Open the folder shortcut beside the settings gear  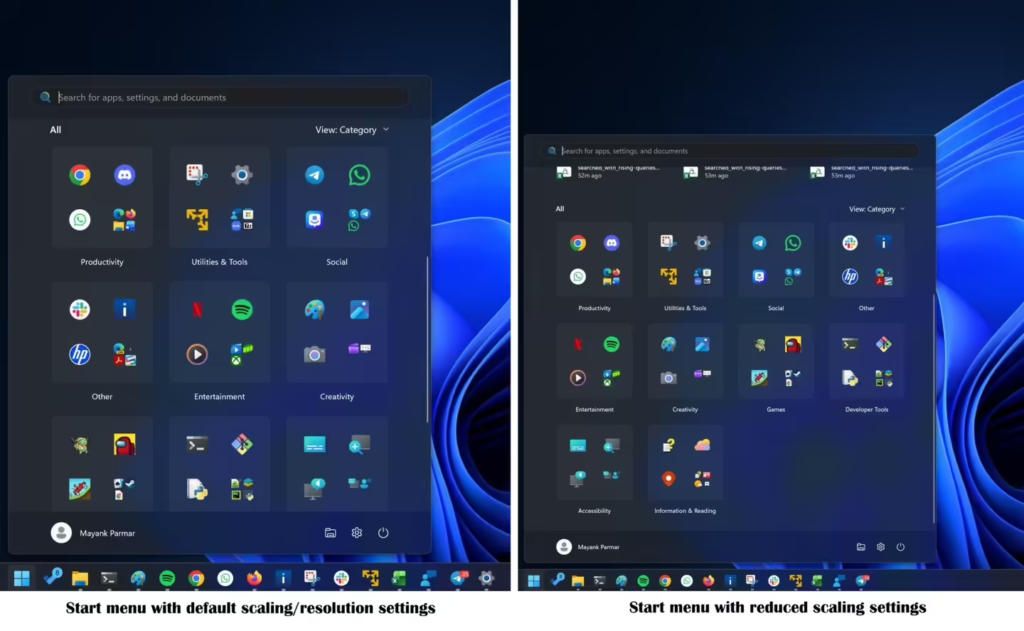(x=331, y=533)
